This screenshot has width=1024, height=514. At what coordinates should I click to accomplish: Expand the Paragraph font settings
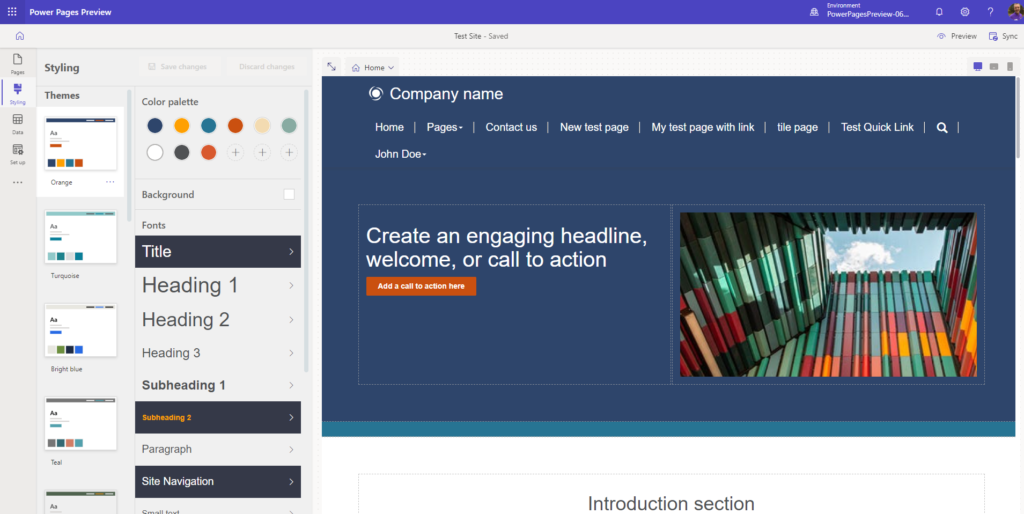(217, 449)
